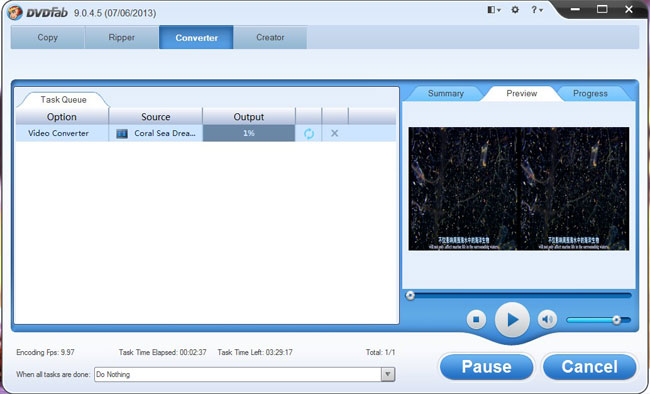Click the Cancel button
The height and width of the screenshot is (394, 650).
[589, 367]
